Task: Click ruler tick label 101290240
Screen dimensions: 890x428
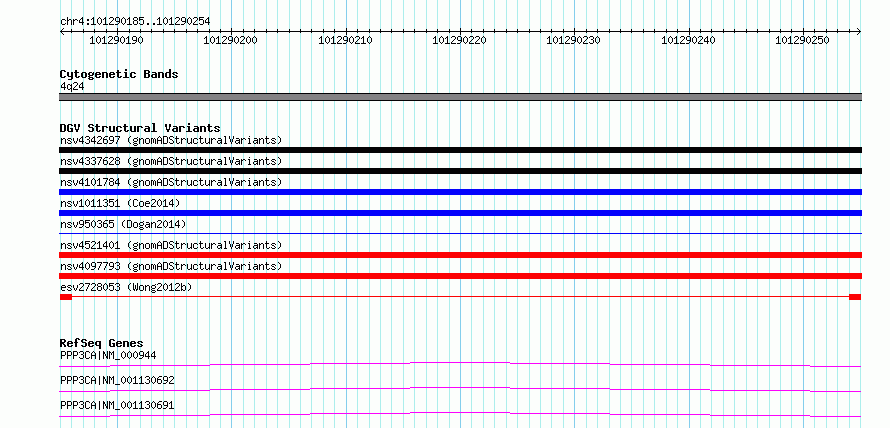Action: pos(689,40)
